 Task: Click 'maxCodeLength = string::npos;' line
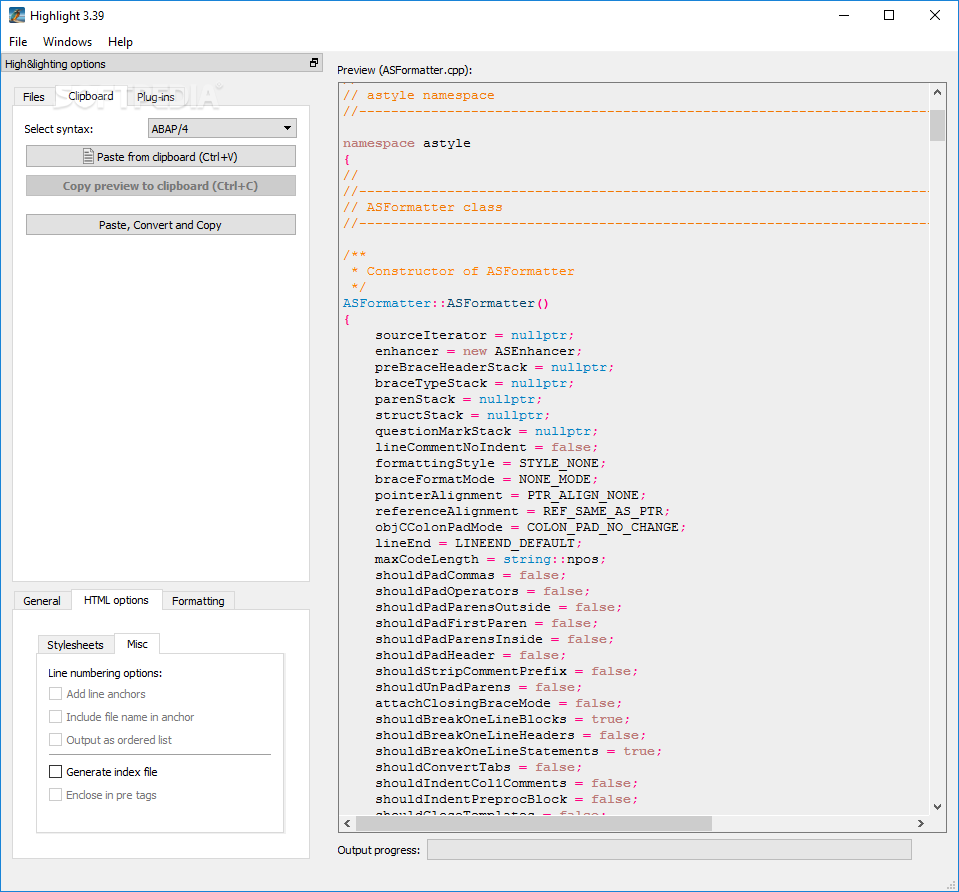[490, 559]
